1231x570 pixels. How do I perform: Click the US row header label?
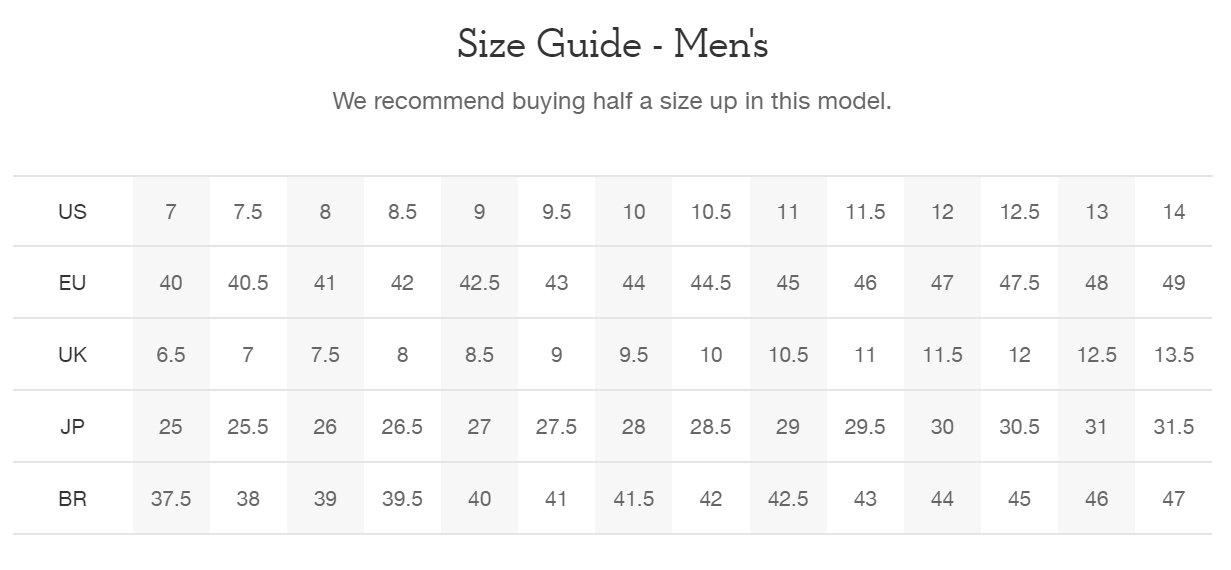click(x=72, y=211)
